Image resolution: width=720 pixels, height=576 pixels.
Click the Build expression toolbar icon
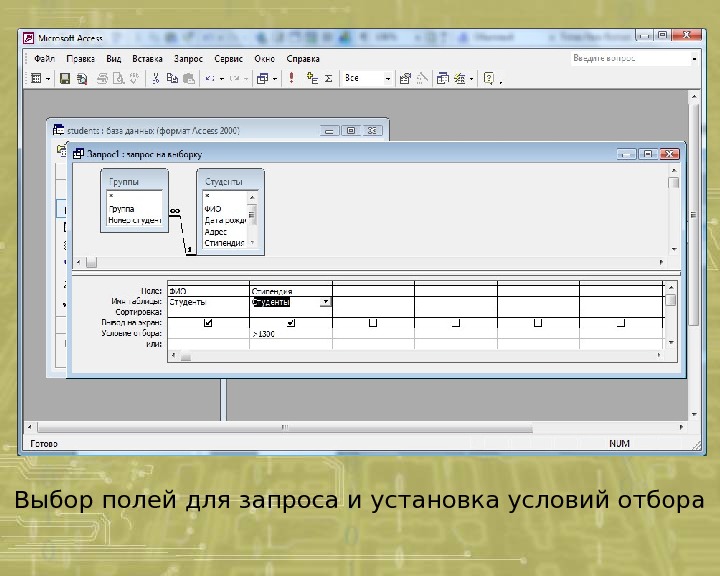[422, 79]
